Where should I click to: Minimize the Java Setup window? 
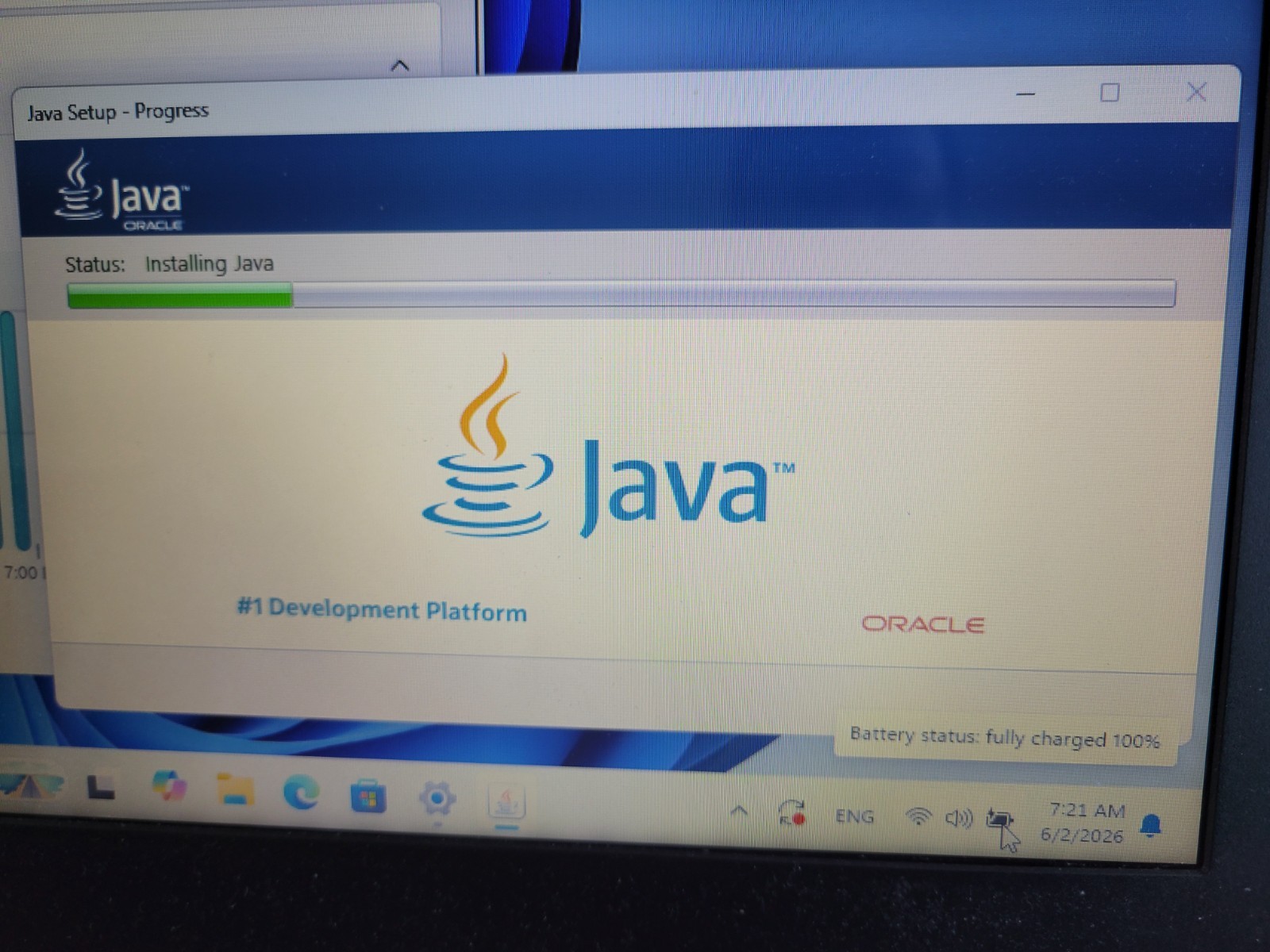pyautogui.click(x=1026, y=94)
